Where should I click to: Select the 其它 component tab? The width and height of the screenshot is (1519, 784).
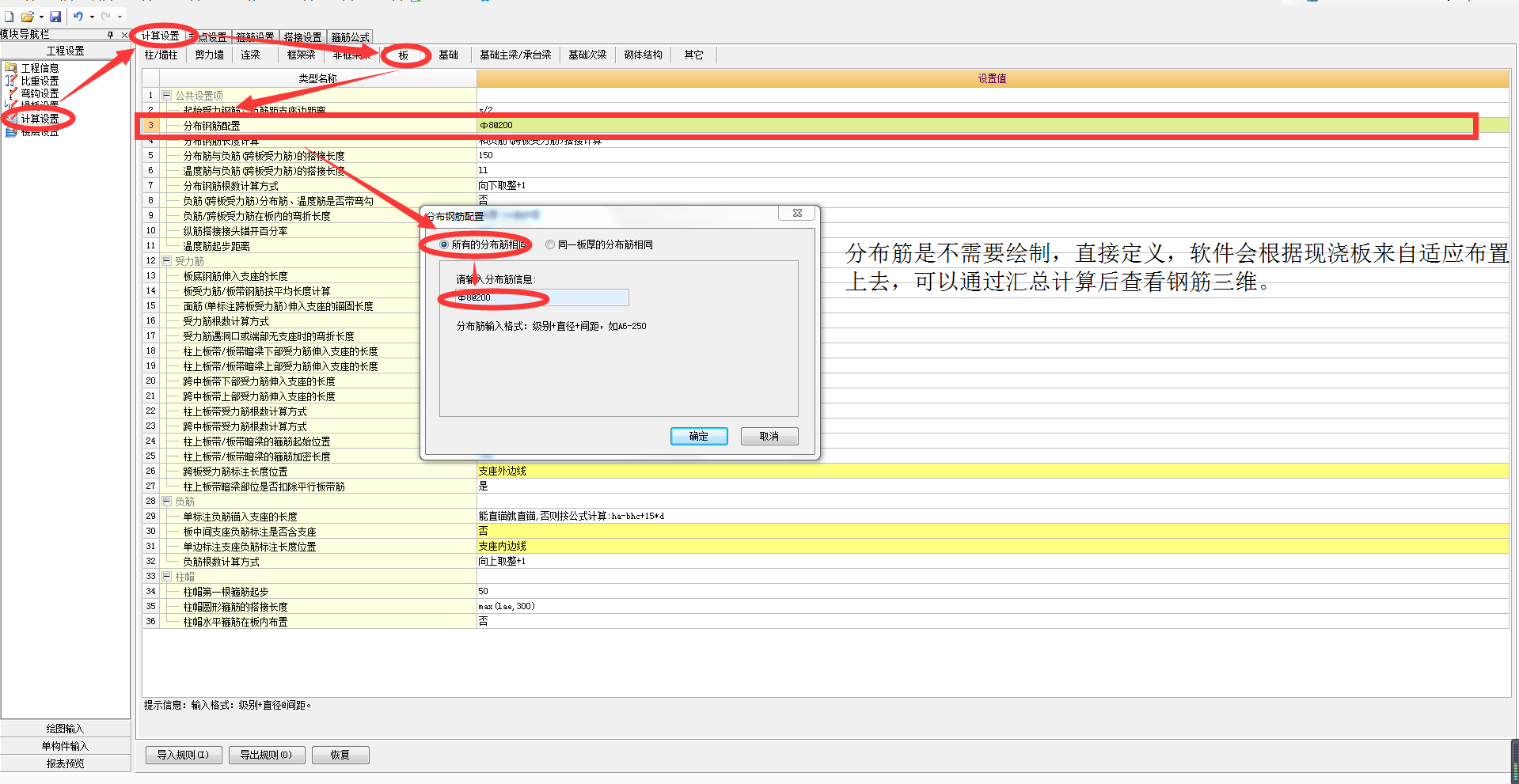(694, 55)
